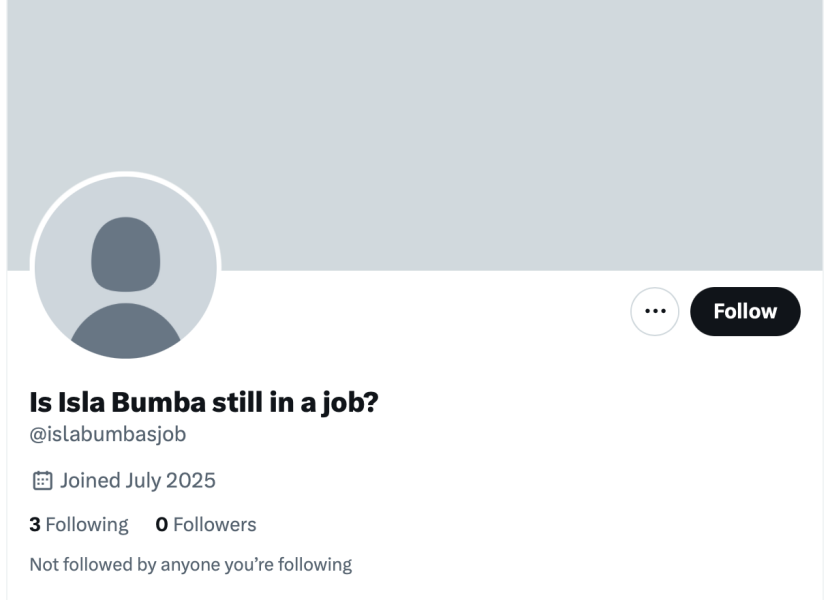Open the 3 Following list
Screen dimensions: 830x600
coord(79,524)
